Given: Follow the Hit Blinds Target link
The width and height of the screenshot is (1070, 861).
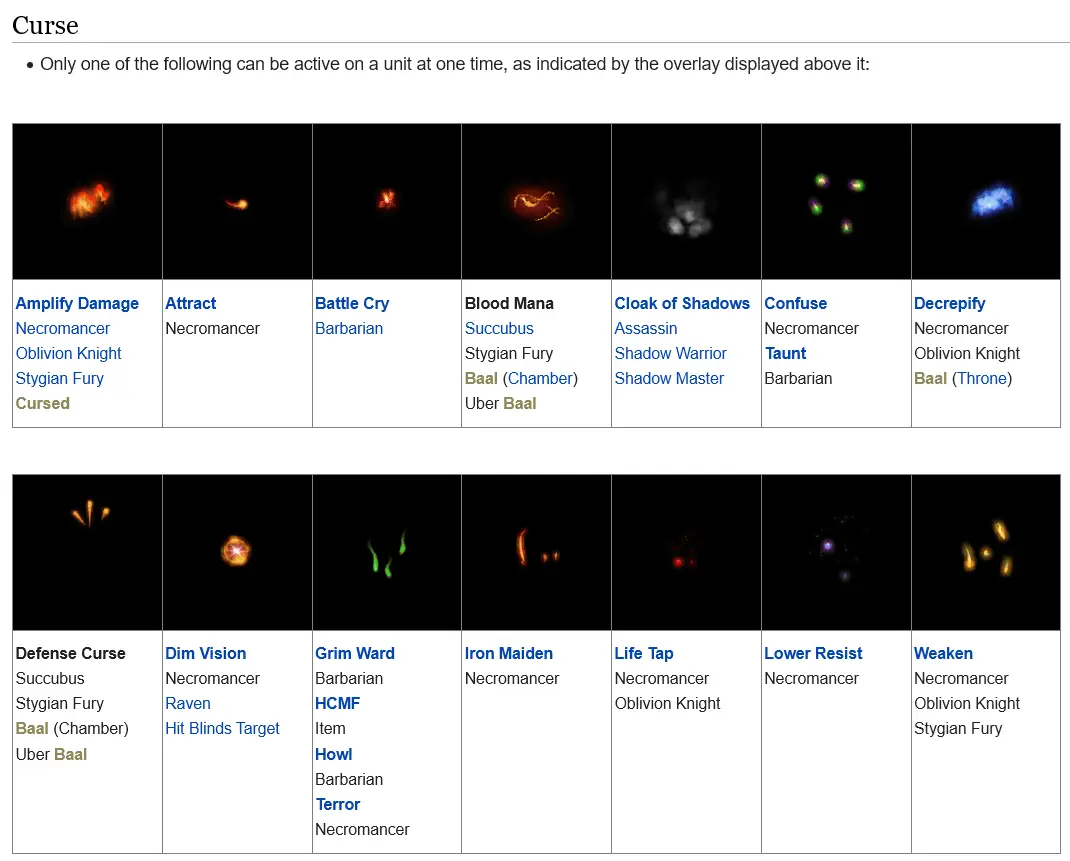Looking at the screenshot, I should [x=222, y=728].
